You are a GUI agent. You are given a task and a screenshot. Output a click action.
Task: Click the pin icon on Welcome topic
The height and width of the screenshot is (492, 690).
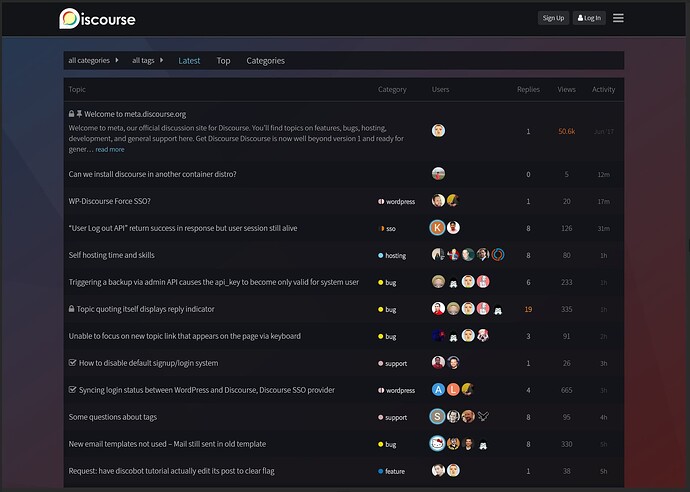click(x=79, y=114)
